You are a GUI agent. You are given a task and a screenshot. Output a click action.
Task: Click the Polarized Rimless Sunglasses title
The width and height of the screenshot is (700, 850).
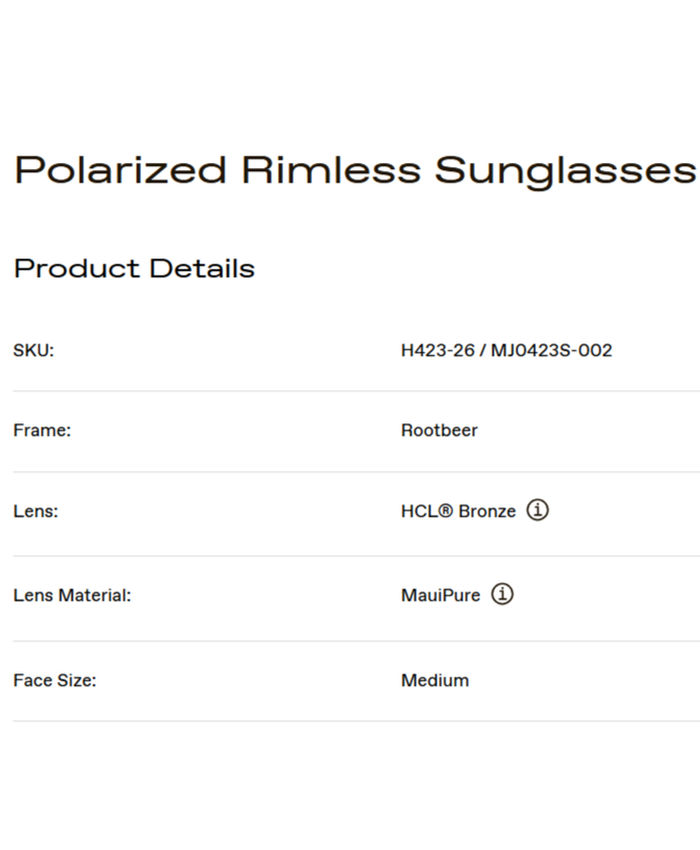(x=354, y=170)
